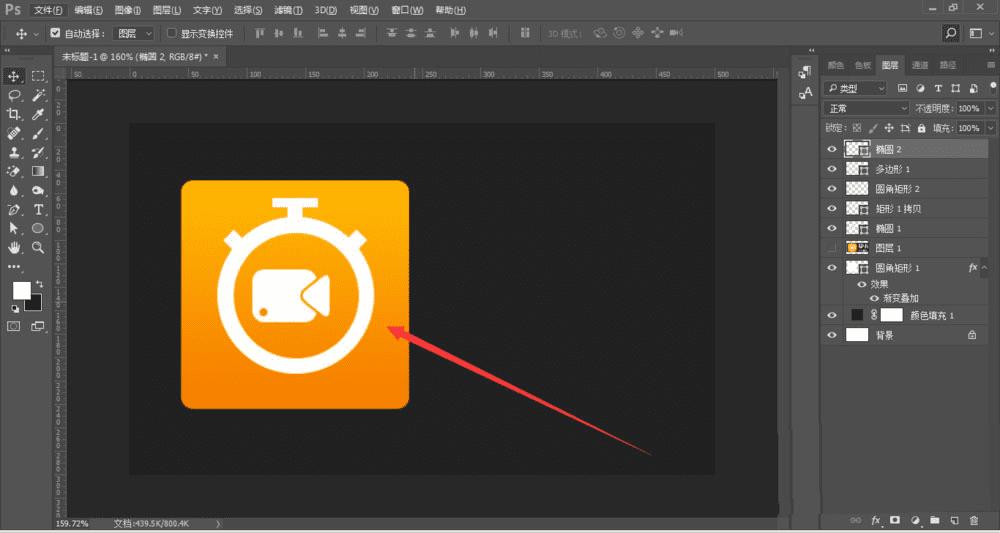Select the Ellipse shape tool
Screen dimensions: 1000x533
(x=38, y=228)
